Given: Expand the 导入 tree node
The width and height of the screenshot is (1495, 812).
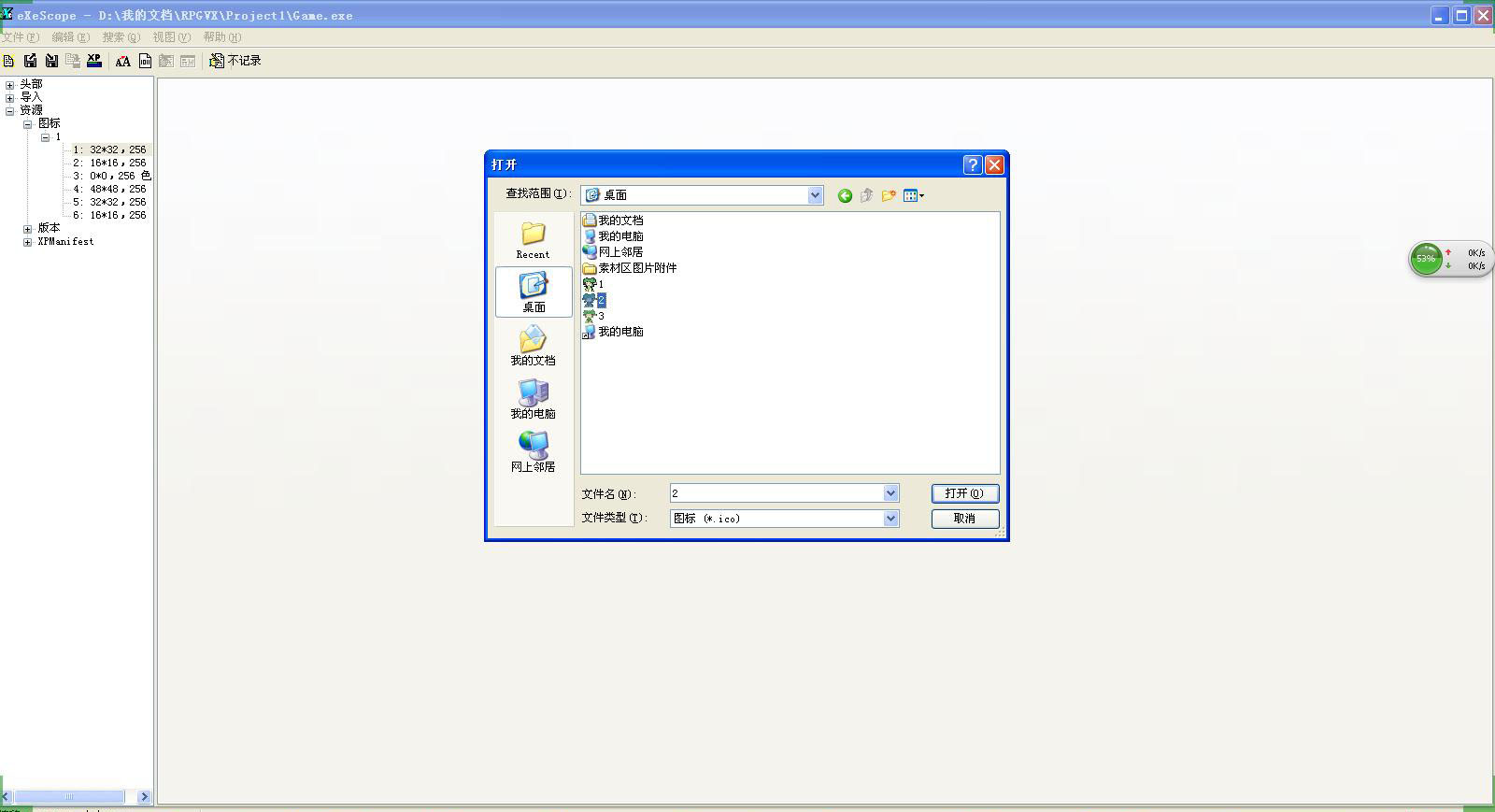Looking at the screenshot, I should [10, 98].
